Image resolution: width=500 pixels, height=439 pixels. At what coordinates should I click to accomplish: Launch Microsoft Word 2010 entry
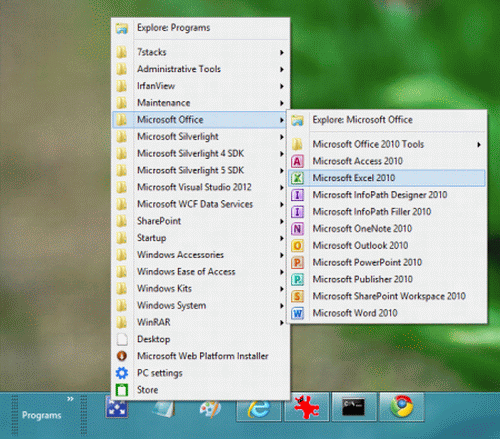(x=387, y=313)
